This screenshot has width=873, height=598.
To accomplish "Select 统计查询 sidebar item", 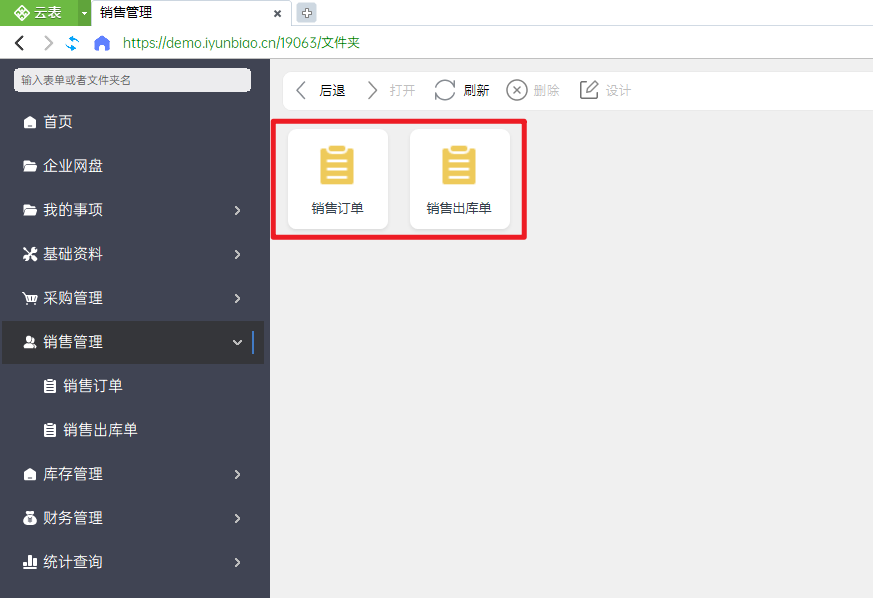I will coord(133,562).
